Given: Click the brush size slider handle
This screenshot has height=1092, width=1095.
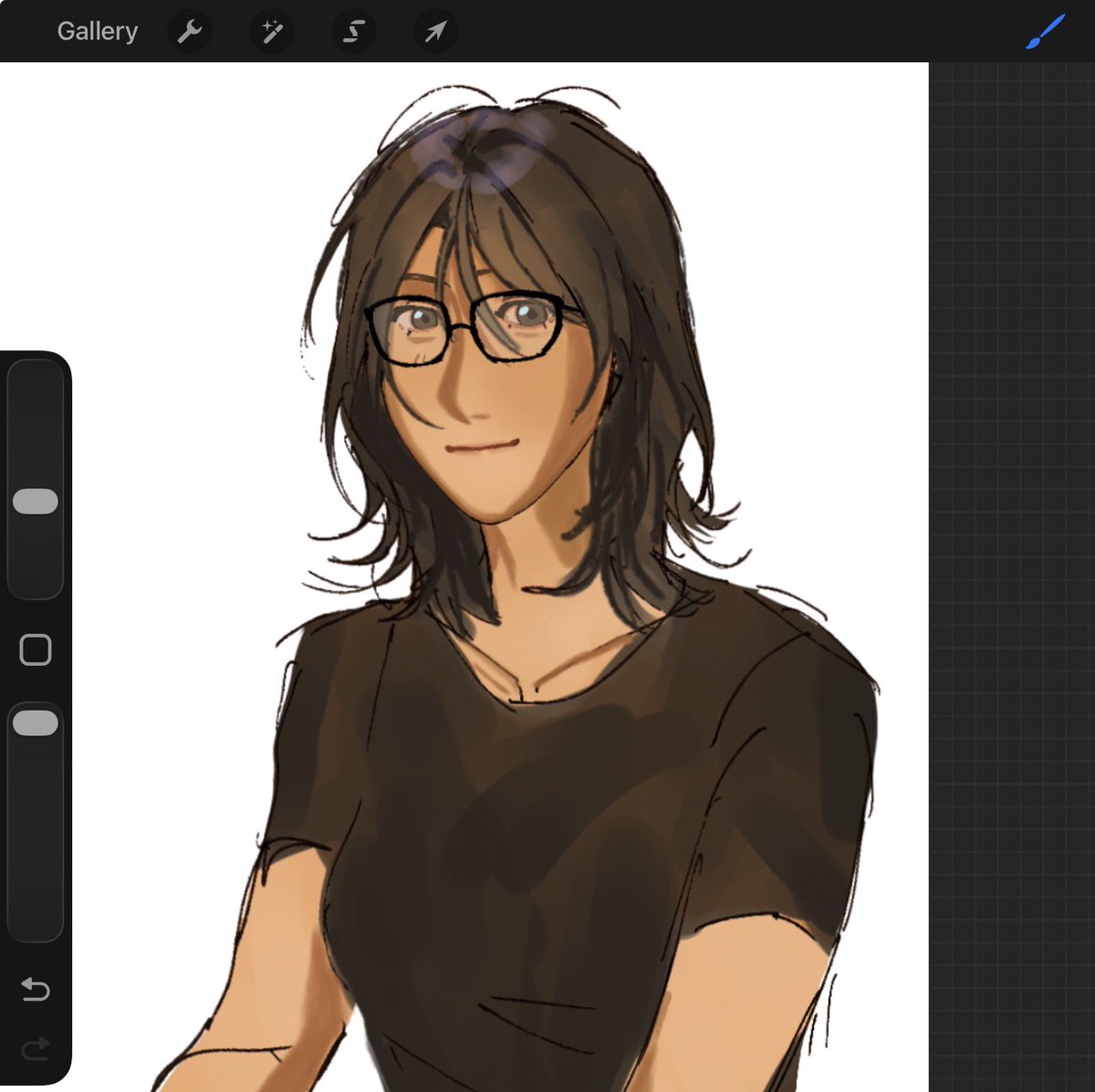Looking at the screenshot, I should tap(36, 501).
